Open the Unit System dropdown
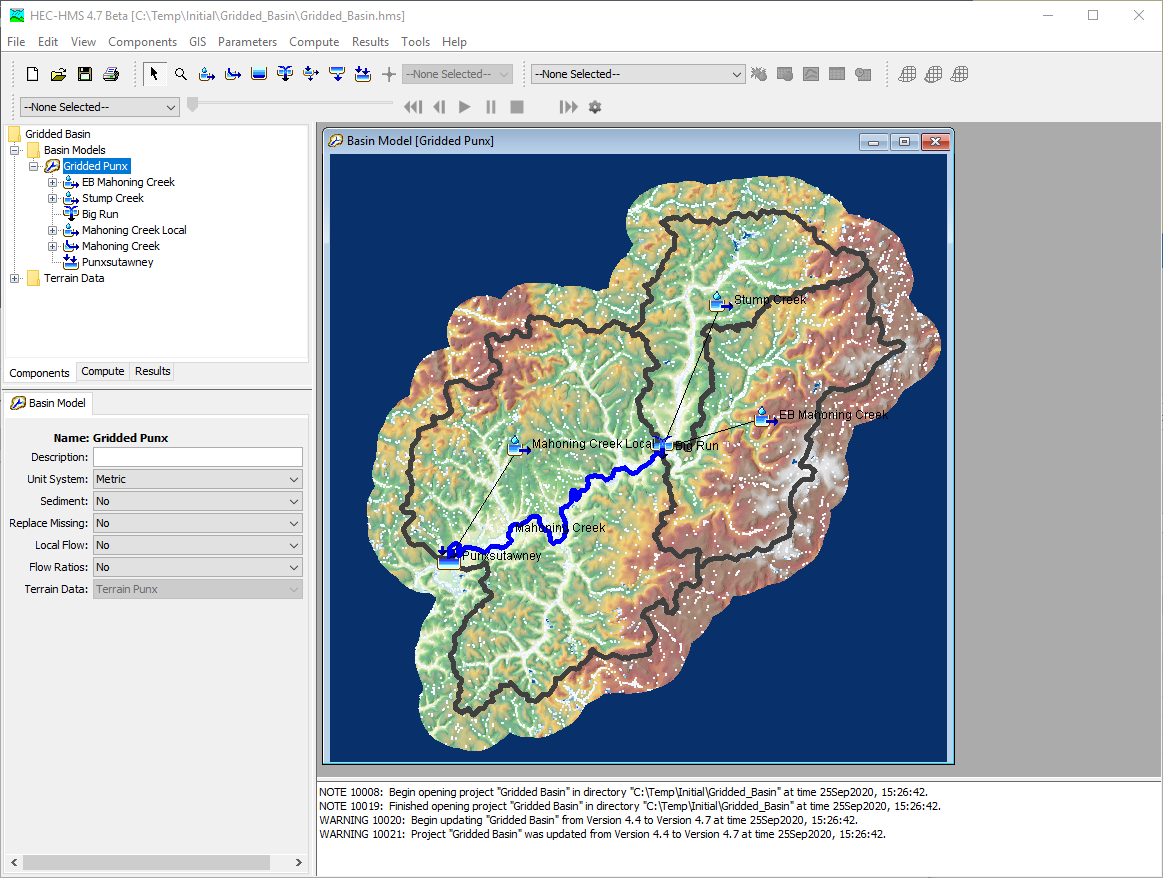The width and height of the screenshot is (1163, 878). pyautogui.click(x=197, y=479)
